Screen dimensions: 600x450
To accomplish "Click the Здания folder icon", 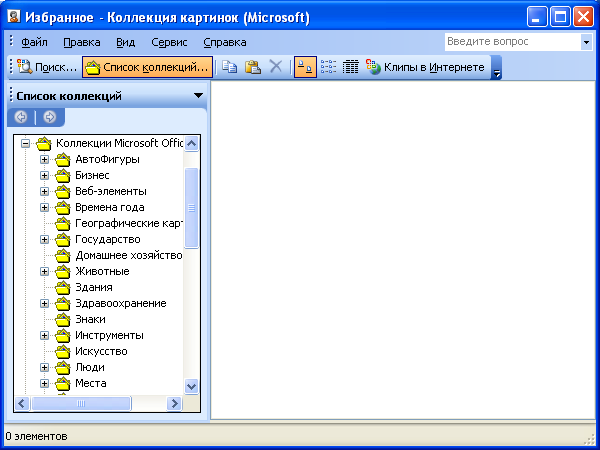I will click(63, 288).
